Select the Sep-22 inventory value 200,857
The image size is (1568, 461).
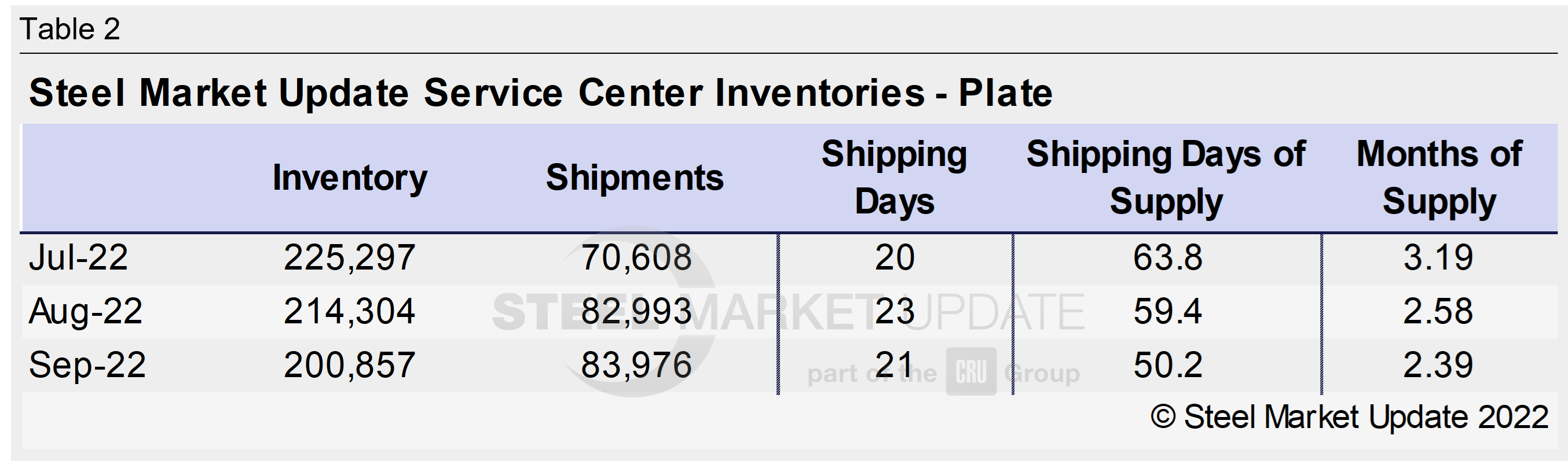[x=349, y=365]
